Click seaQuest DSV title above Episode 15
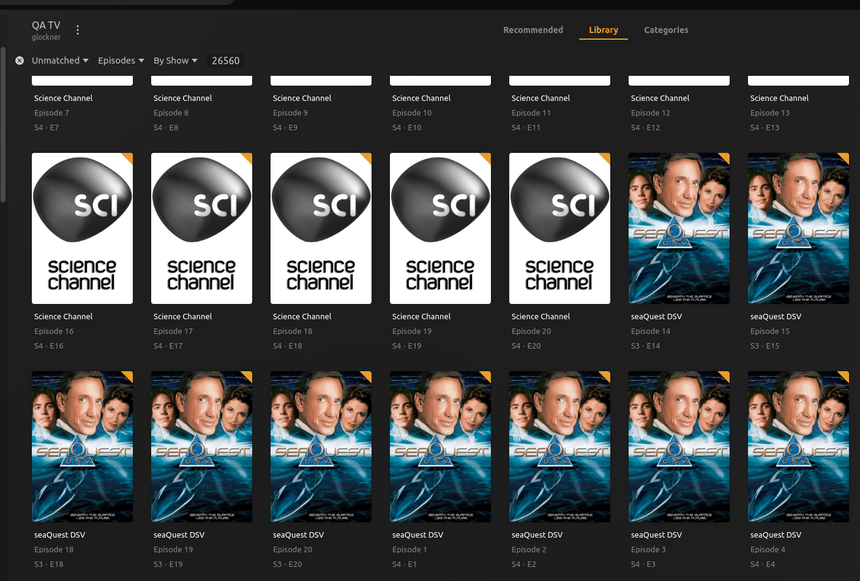The height and width of the screenshot is (581, 860). [x=776, y=317]
